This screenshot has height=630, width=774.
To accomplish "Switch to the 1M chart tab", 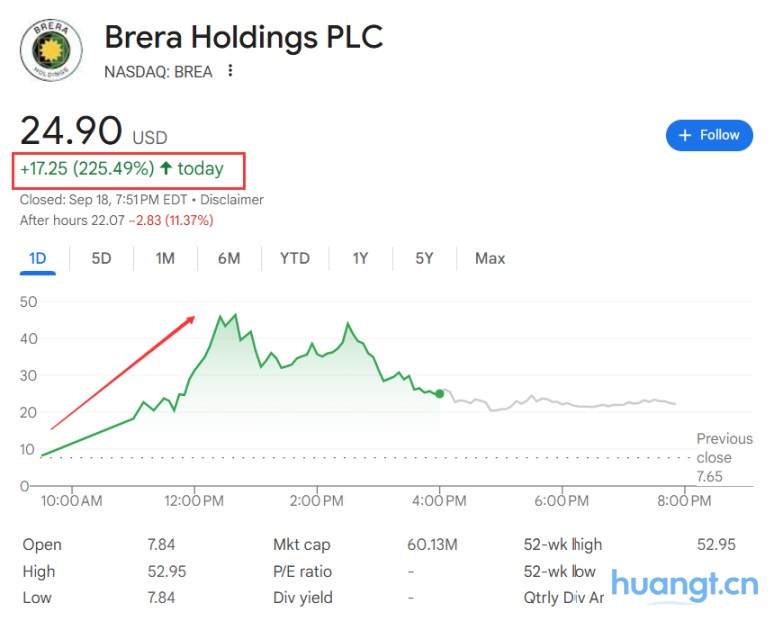I will (x=165, y=258).
